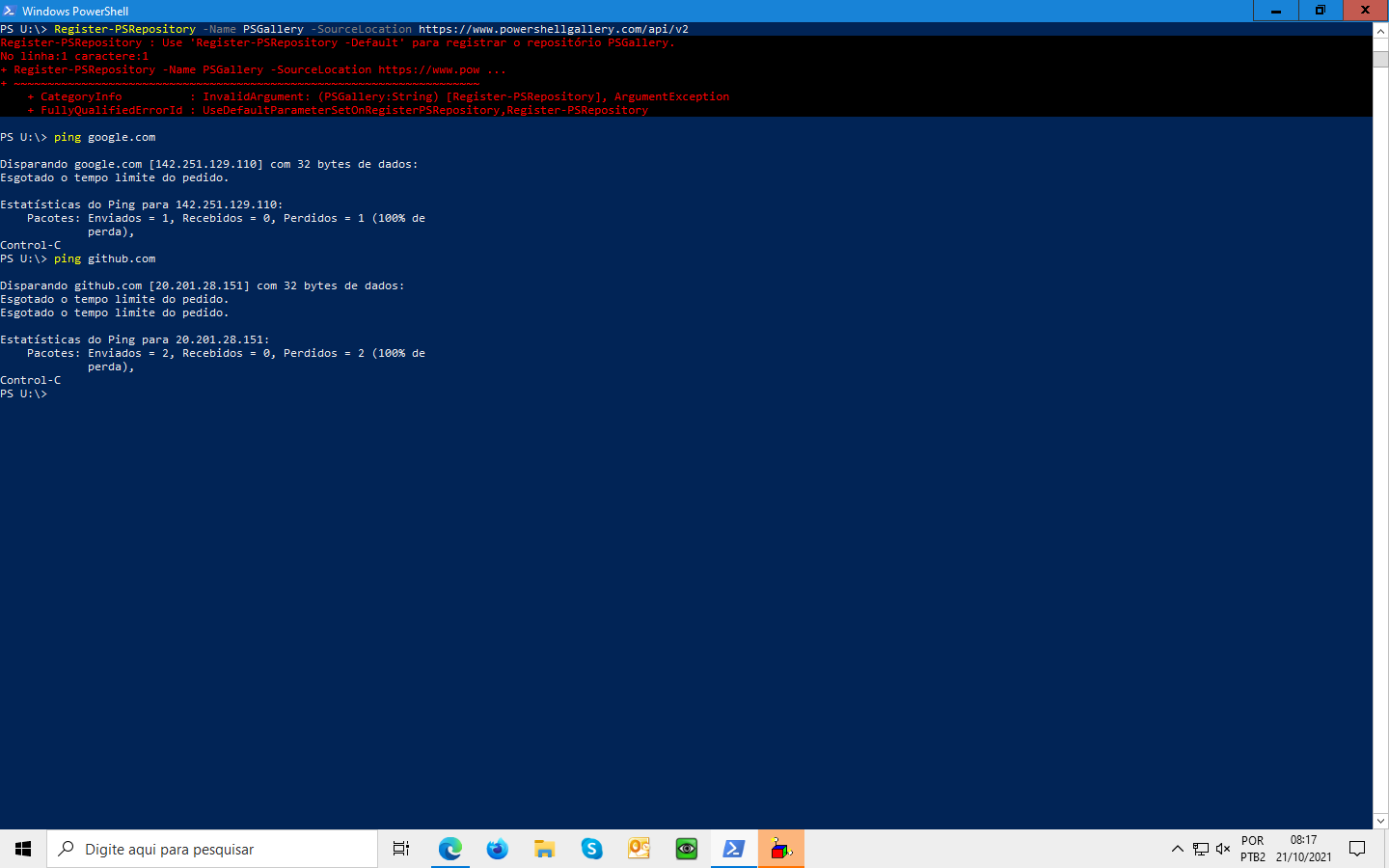
Task: Expand the hidden tray icons chevron
Action: pos(1178,849)
